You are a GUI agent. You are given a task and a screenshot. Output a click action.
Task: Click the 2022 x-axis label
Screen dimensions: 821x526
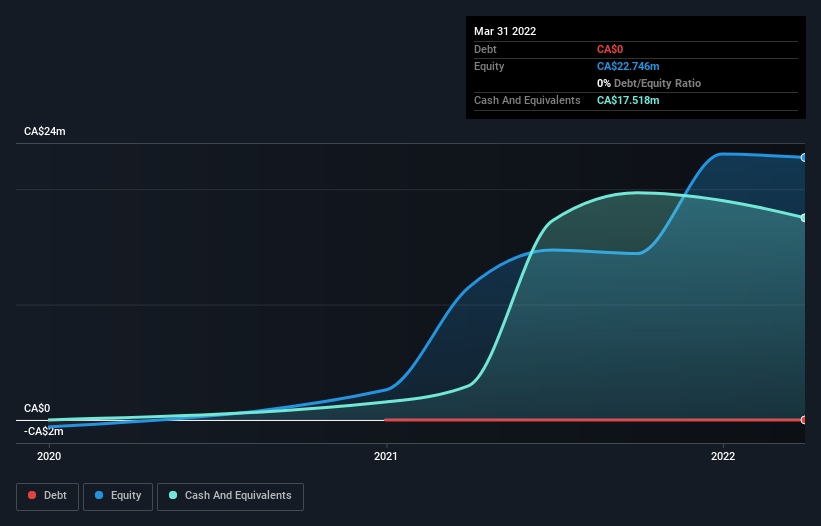click(723, 456)
